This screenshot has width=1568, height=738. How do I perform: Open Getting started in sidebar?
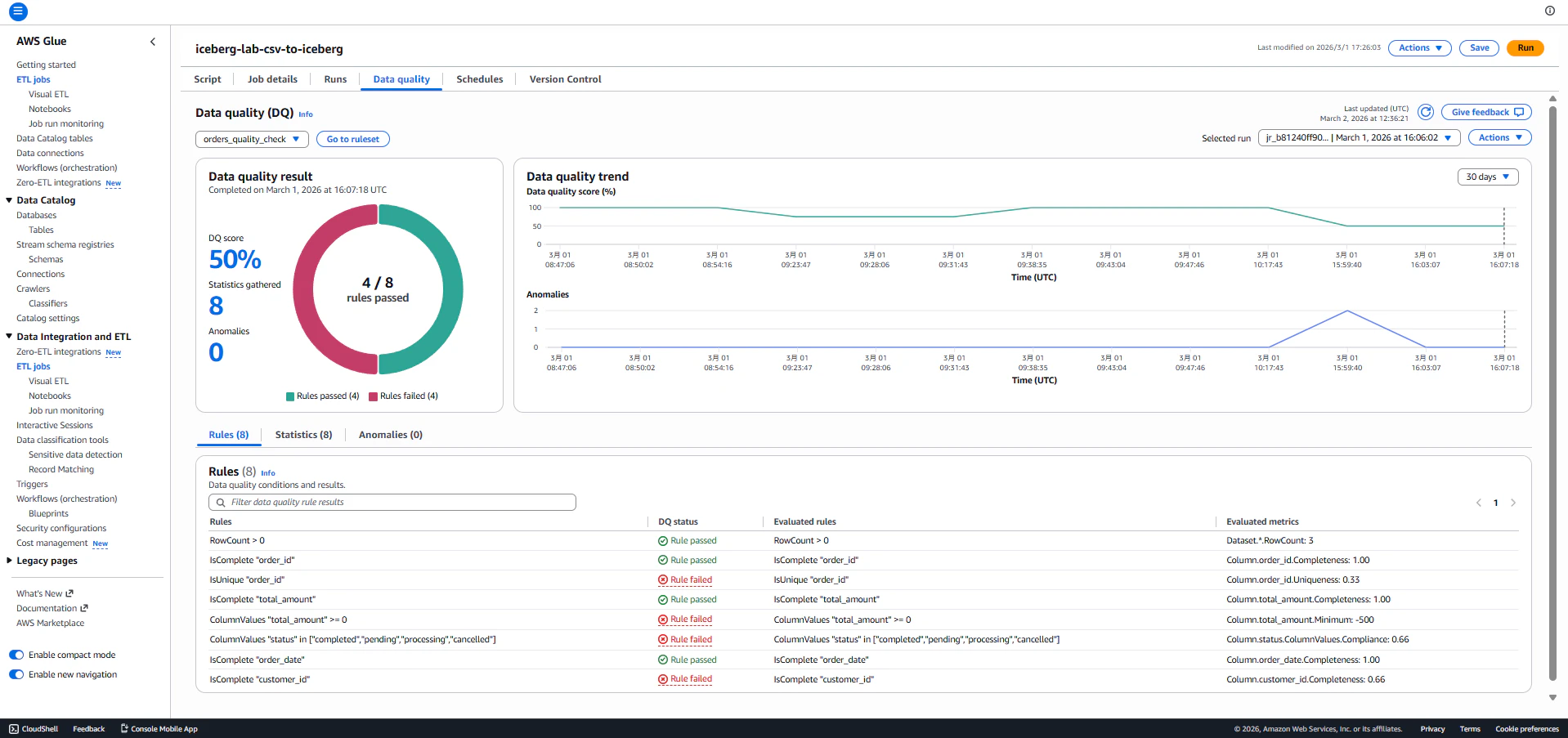(46, 65)
